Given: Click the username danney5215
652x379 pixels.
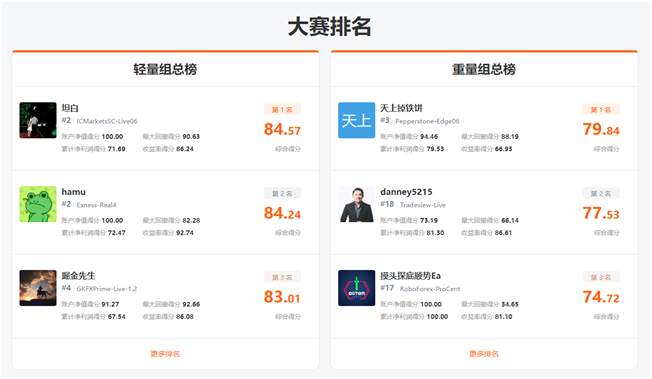Looking at the screenshot, I should [x=406, y=192].
